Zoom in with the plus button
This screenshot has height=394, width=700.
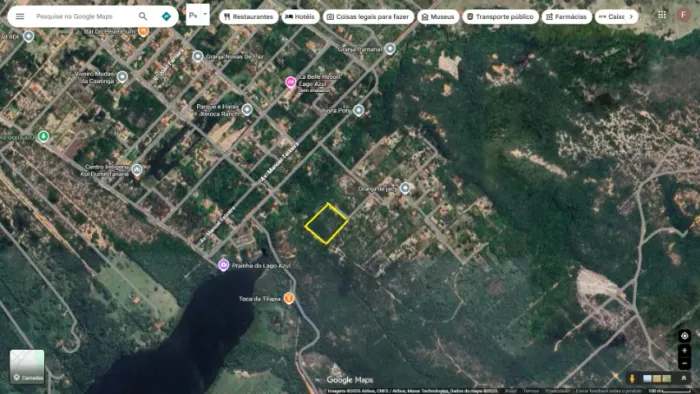[684, 351]
